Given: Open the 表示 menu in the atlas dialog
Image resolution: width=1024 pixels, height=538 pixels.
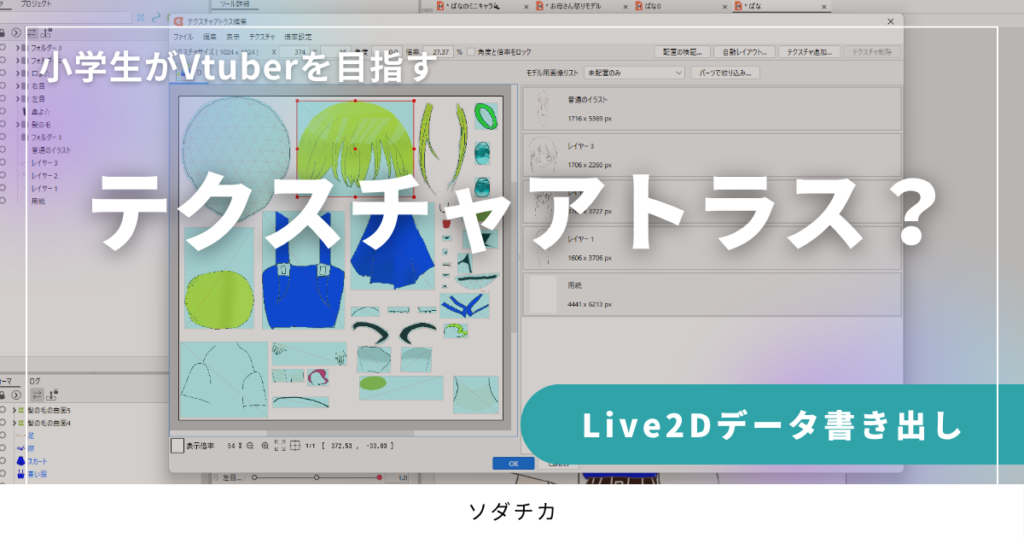Looking at the screenshot, I should 233,37.
